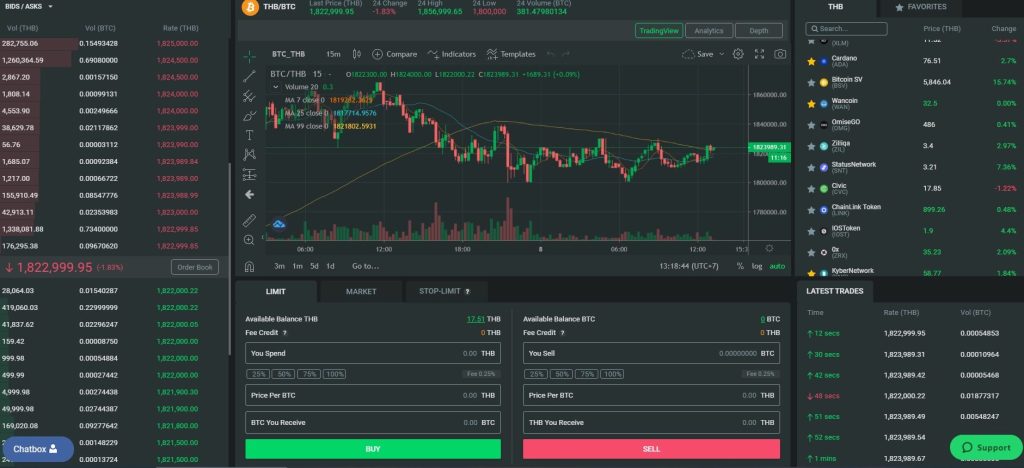Star StatusNetwork as favorite

[x=811, y=168]
